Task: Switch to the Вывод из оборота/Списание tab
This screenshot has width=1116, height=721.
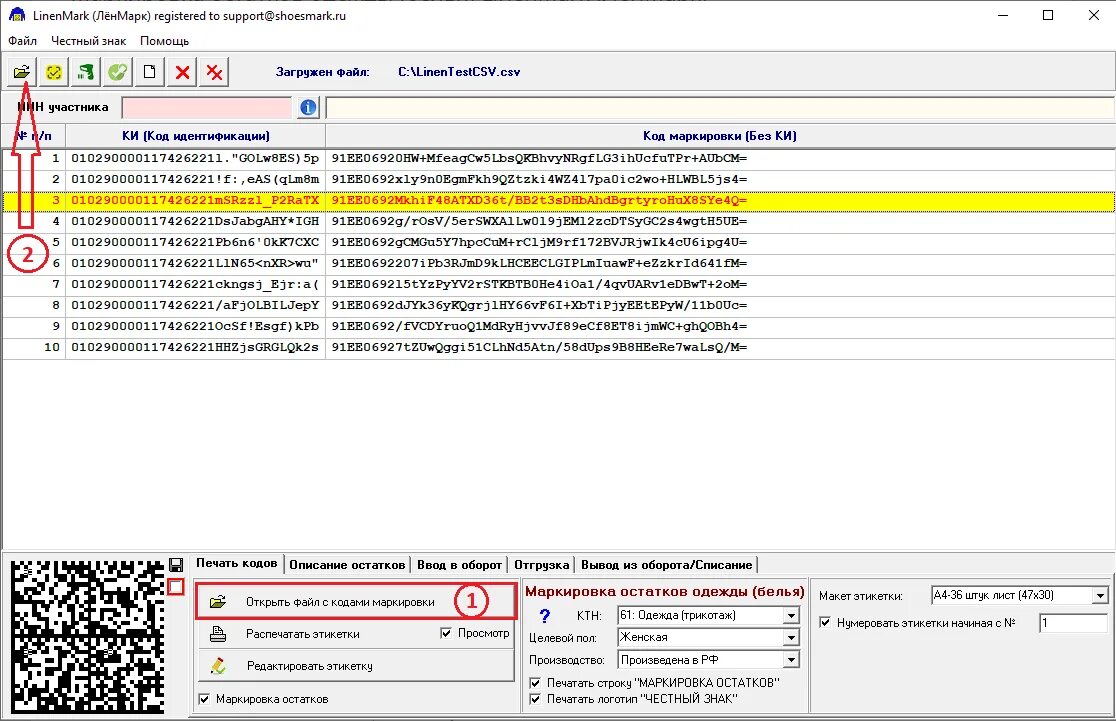Action: pyautogui.click(x=667, y=564)
